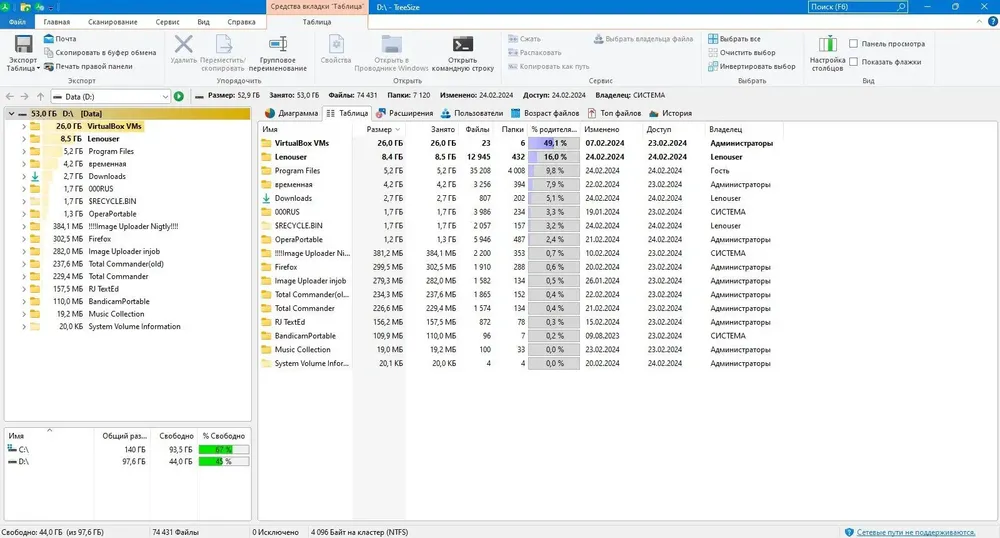Viewport: 1000px width, 538px height.
Task: Open the Расширения tab
Action: pyautogui.click(x=404, y=113)
